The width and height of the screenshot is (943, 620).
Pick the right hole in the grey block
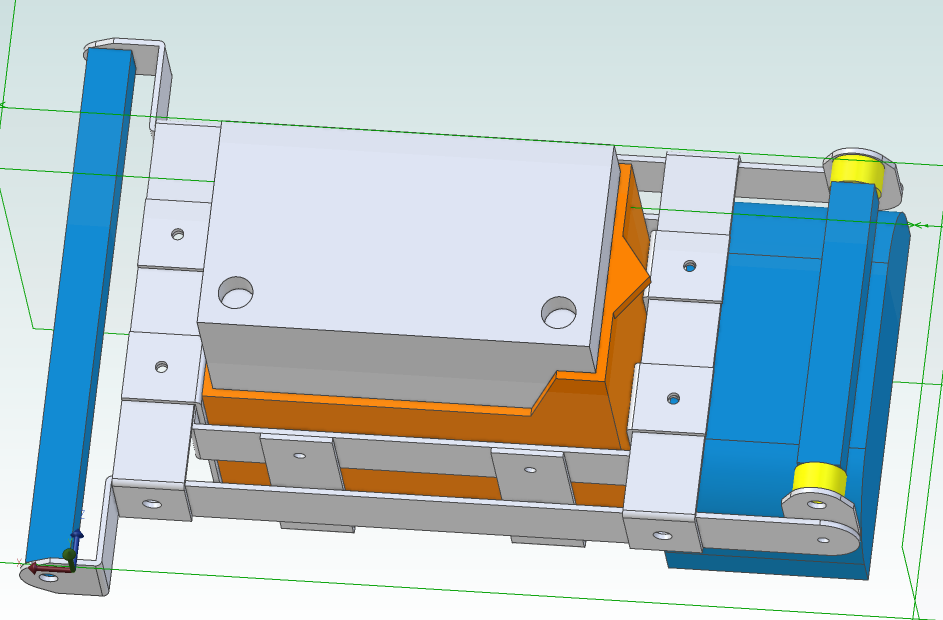[x=559, y=312]
